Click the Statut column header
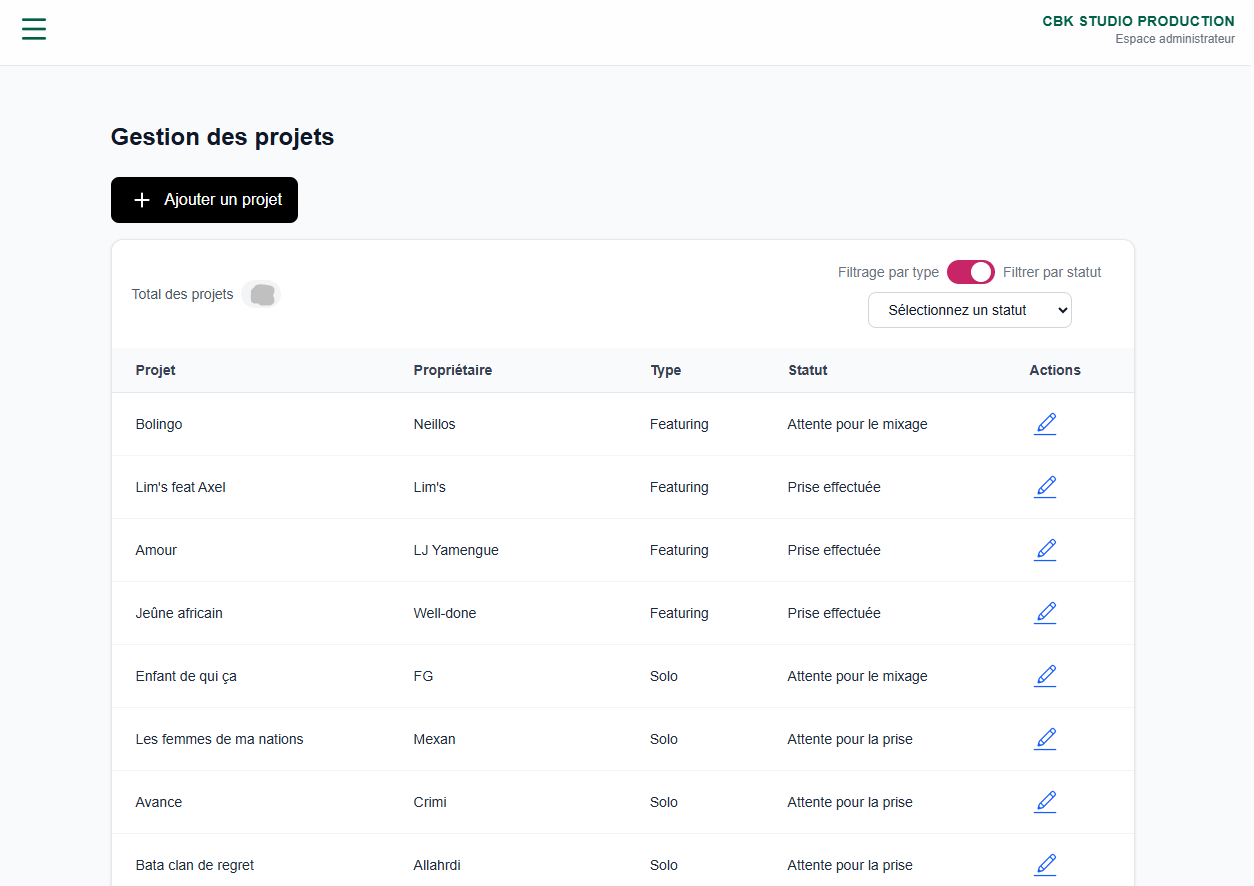Image resolution: width=1254 pixels, height=886 pixels. pyautogui.click(x=808, y=370)
